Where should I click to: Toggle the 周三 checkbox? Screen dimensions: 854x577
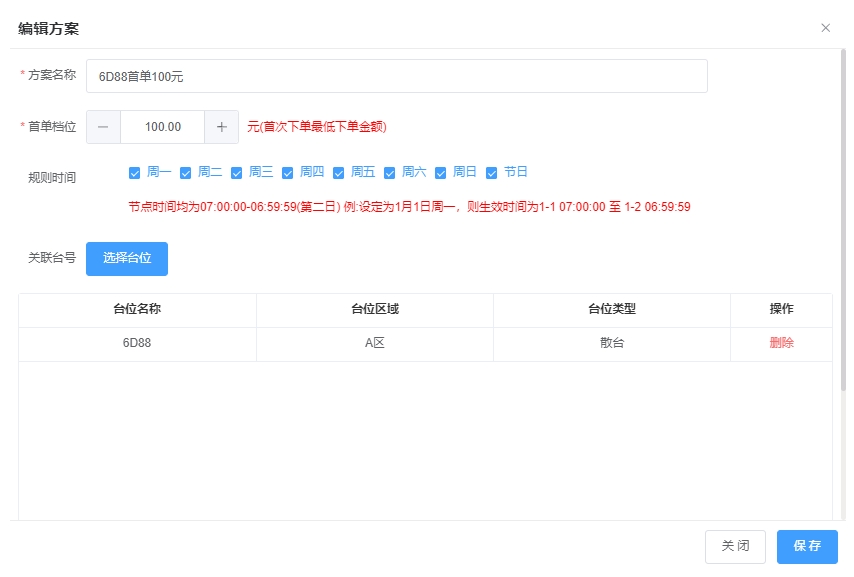tap(237, 172)
